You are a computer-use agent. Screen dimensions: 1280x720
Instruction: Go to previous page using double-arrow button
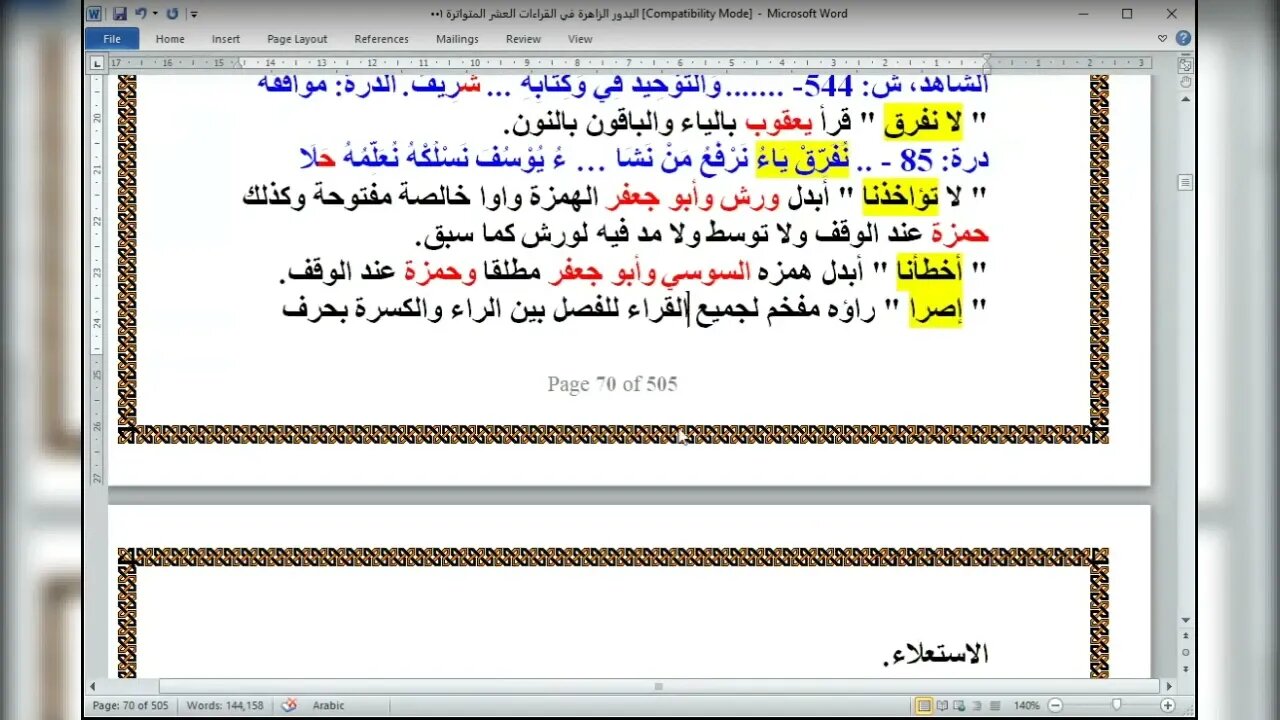coord(1185,637)
